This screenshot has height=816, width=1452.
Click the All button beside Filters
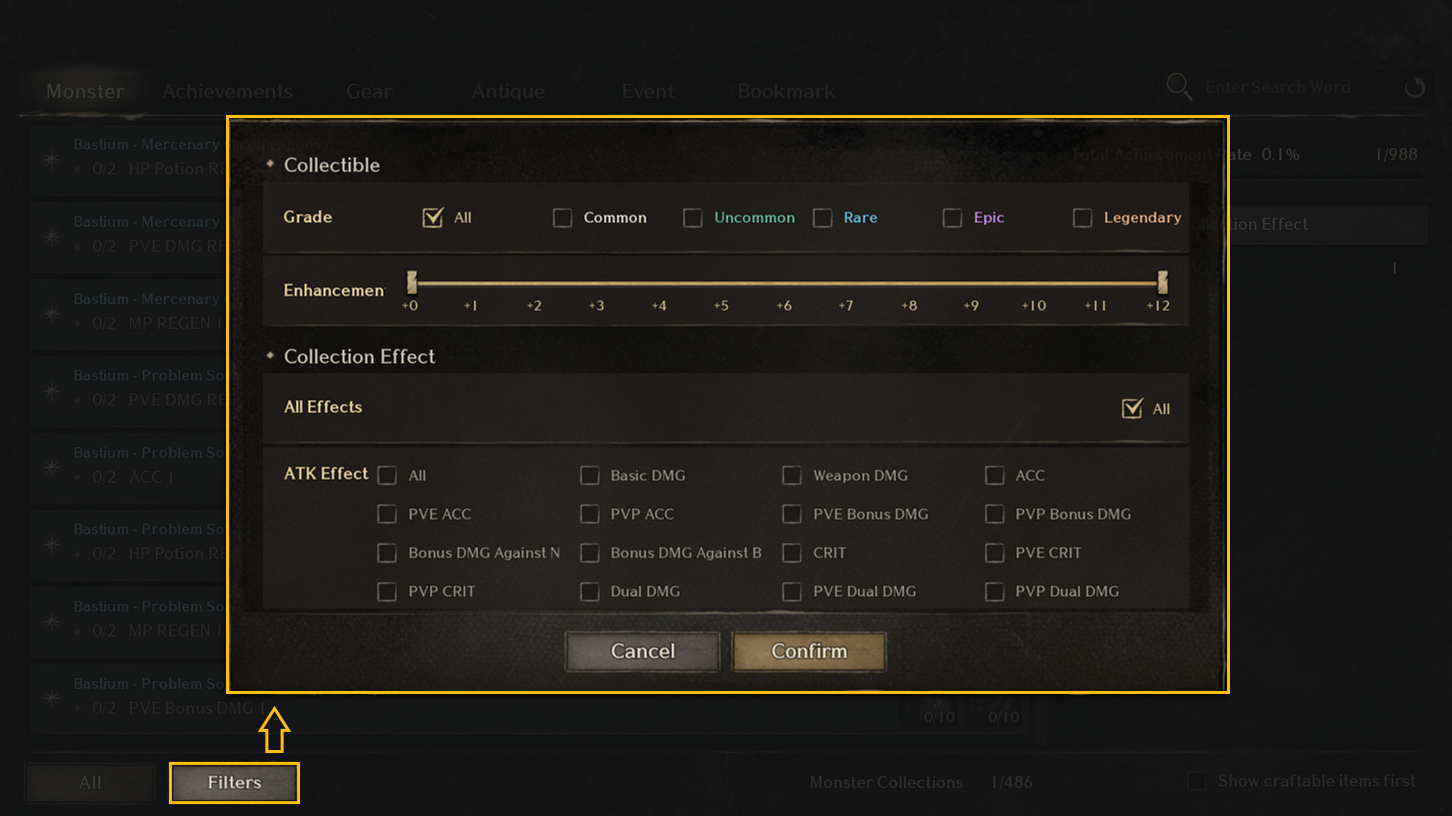tap(90, 783)
